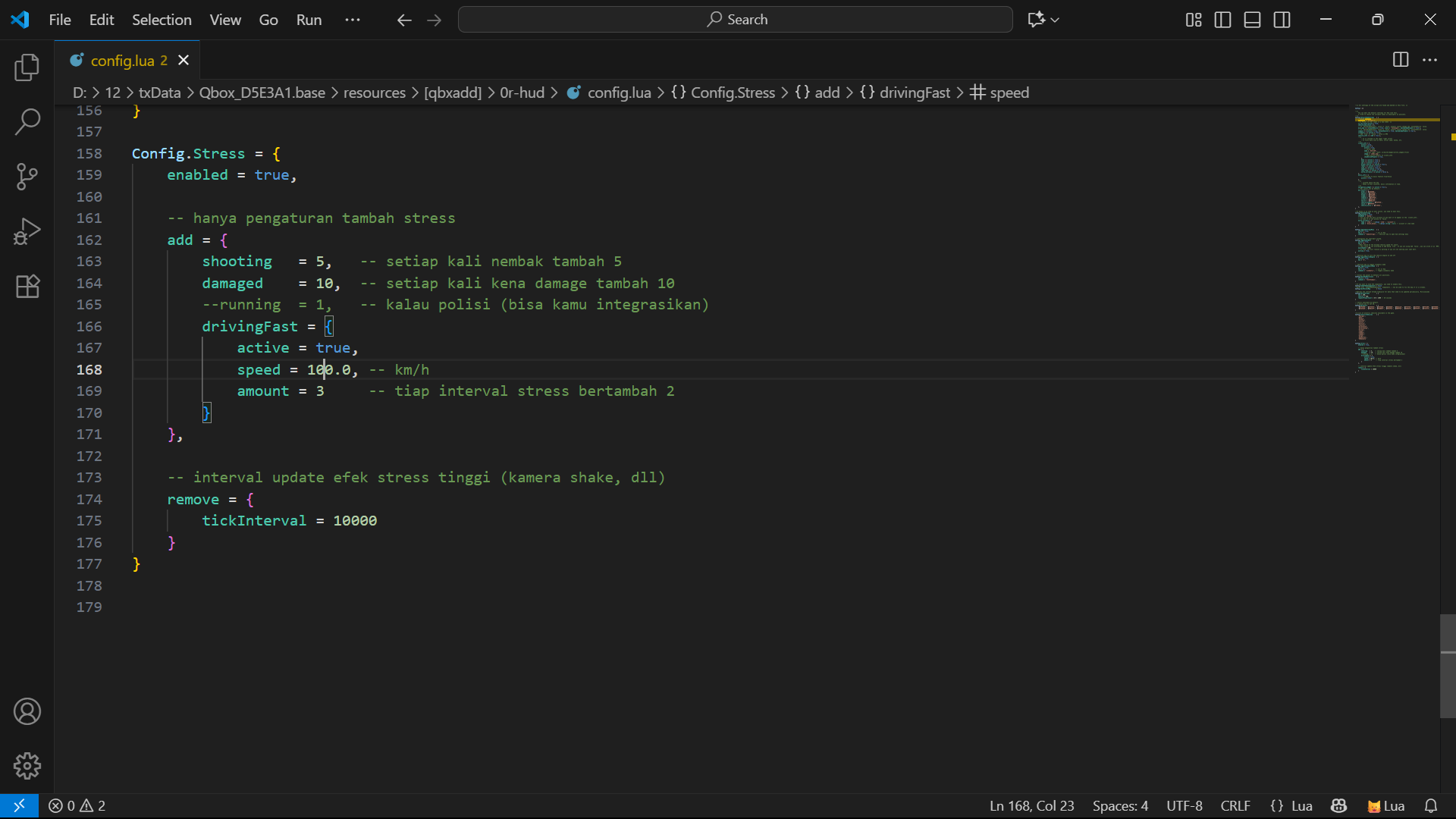Change end of line sequence 'CRLF'

(x=1235, y=805)
